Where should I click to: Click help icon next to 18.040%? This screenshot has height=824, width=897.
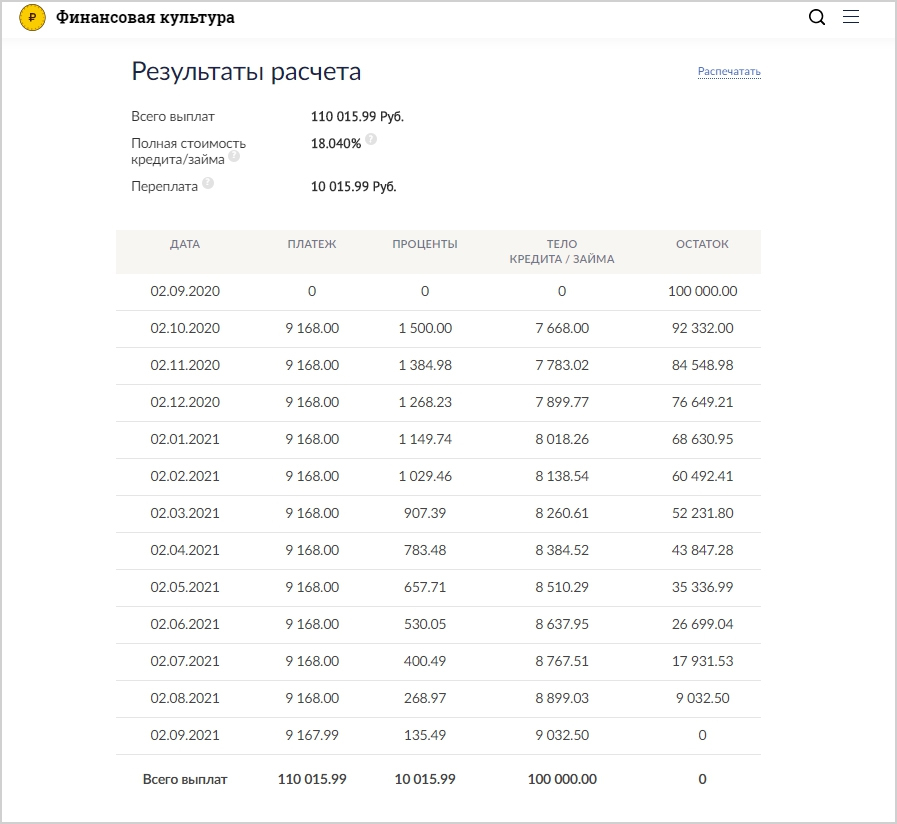(371, 139)
